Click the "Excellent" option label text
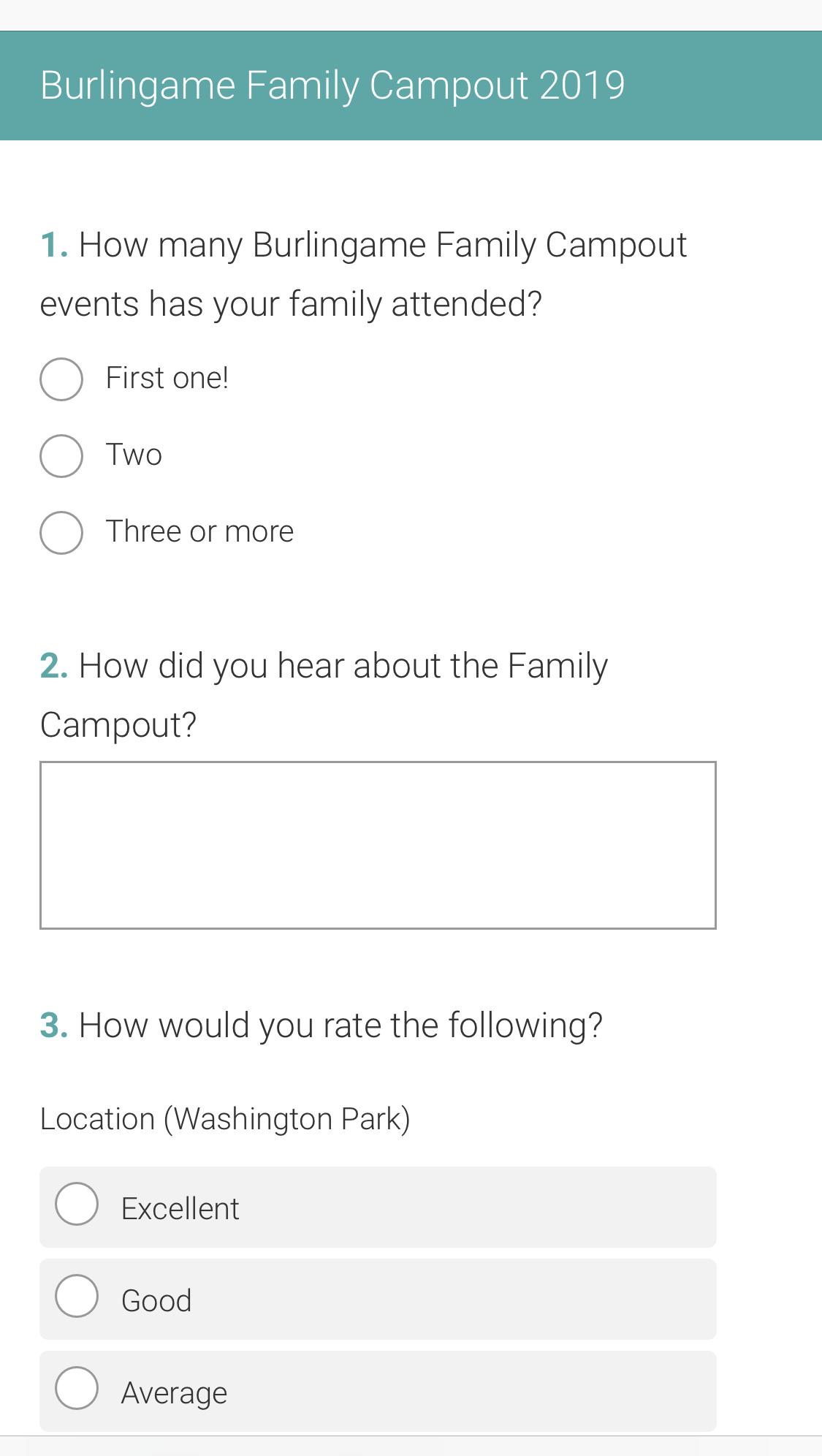This screenshot has height=1456, width=822. (x=180, y=1209)
